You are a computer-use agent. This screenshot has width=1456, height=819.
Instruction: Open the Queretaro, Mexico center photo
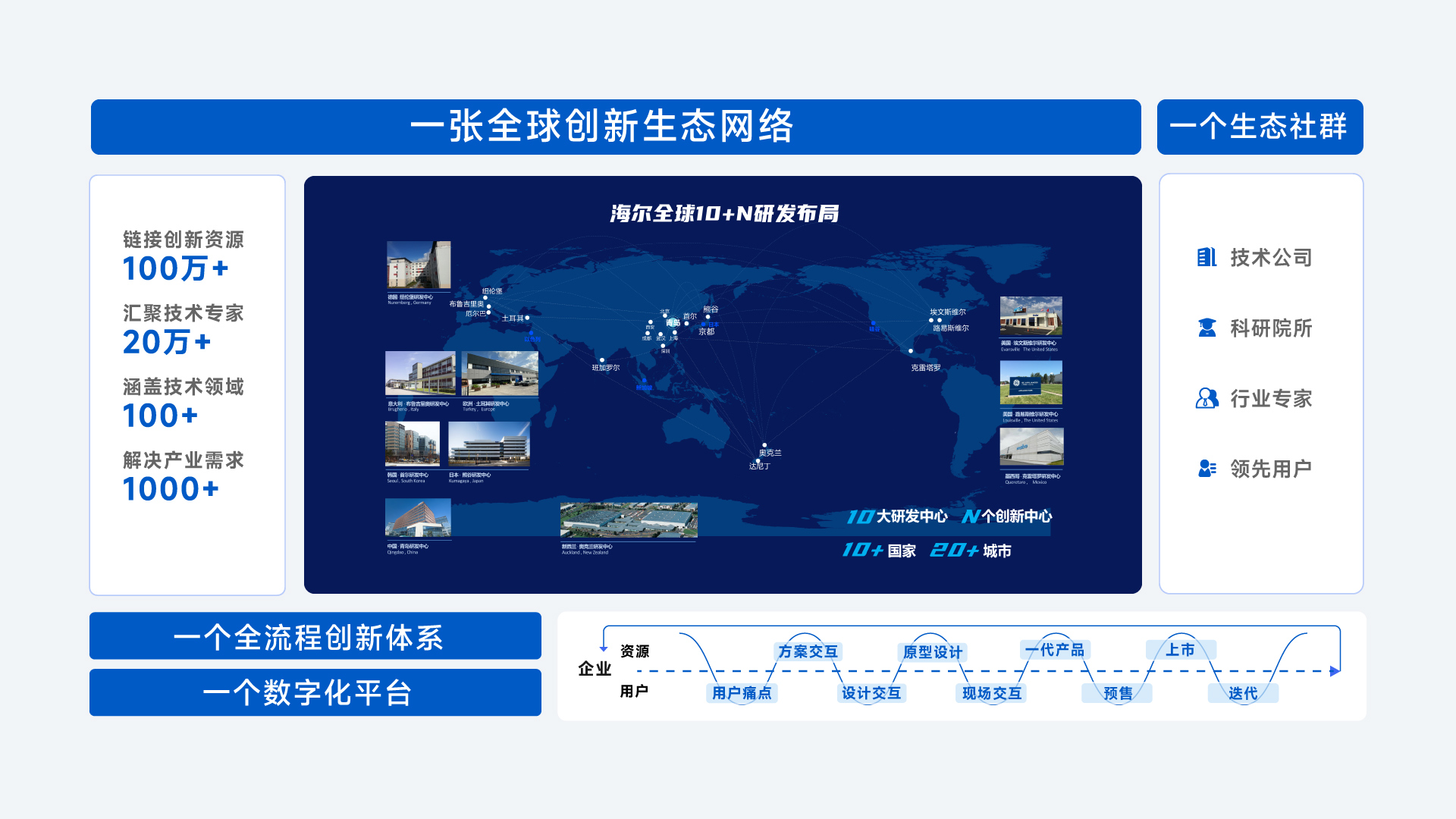[x=1031, y=447]
